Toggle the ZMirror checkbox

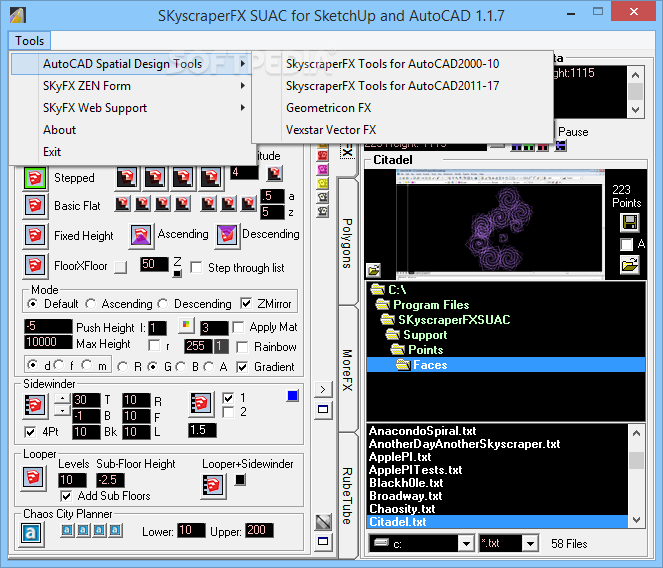click(246, 303)
